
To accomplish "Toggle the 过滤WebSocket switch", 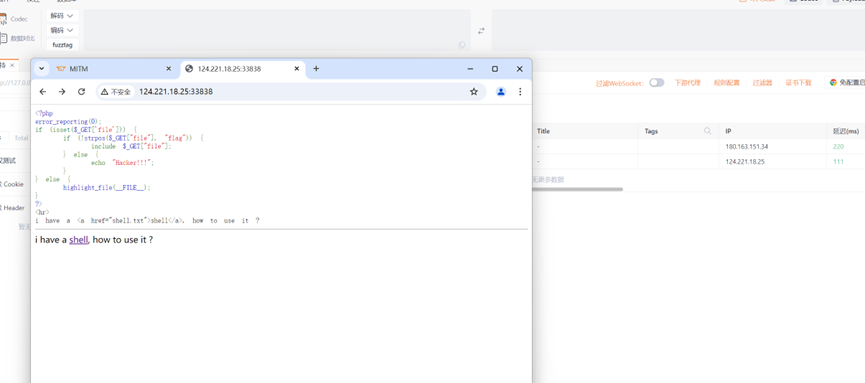I will point(656,83).
